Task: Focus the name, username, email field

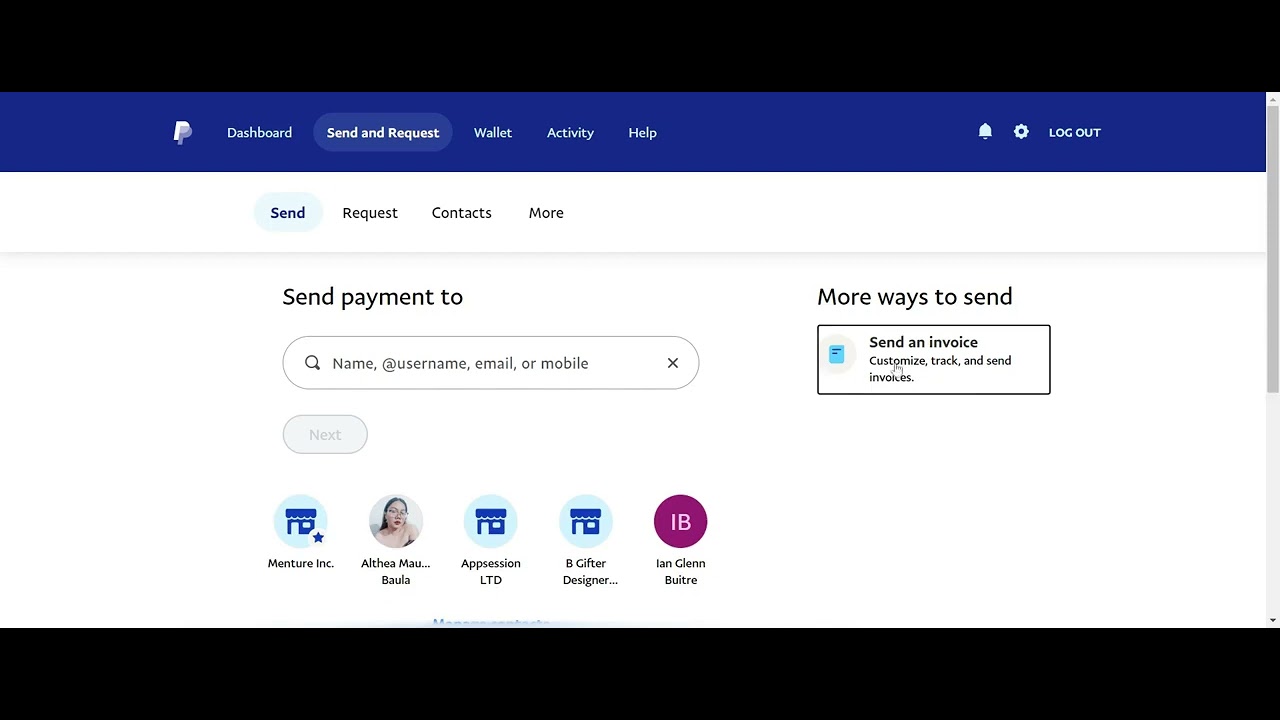Action: pos(491,363)
